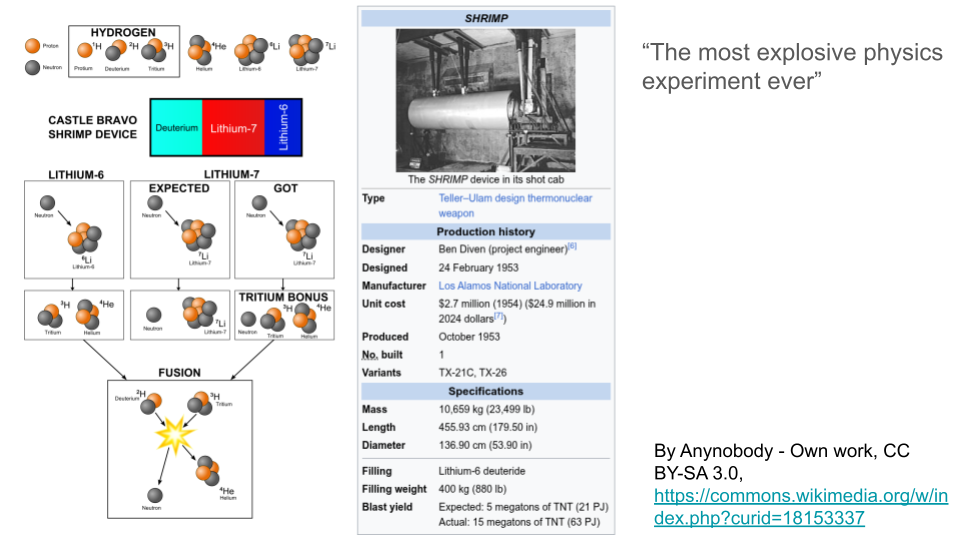
Task: Click the Deuterium atom in Fusion box
Action: pyautogui.click(x=152, y=402)
